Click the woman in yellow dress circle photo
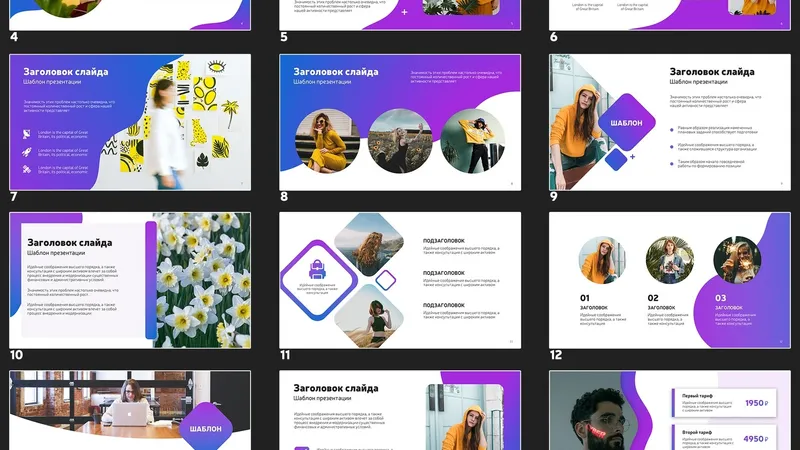Screen dimensions: 800x450 click(x=328, y=141)
